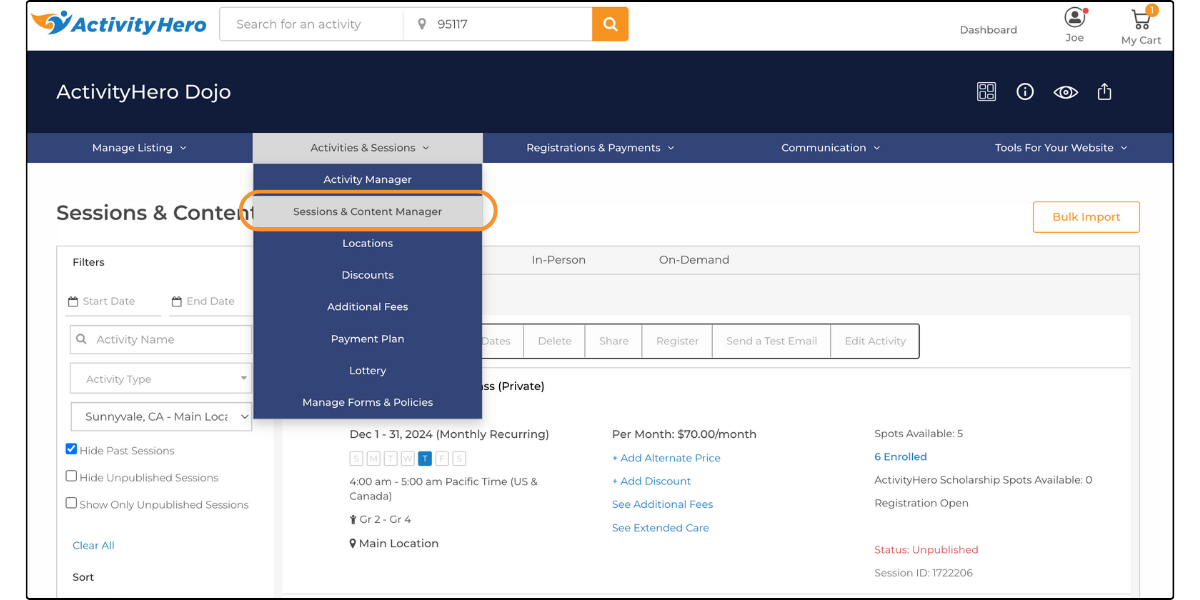The image size is (1200, 600).
Task: Check Hide Past Sessions checkbox
Action: (x=71, y=450)
